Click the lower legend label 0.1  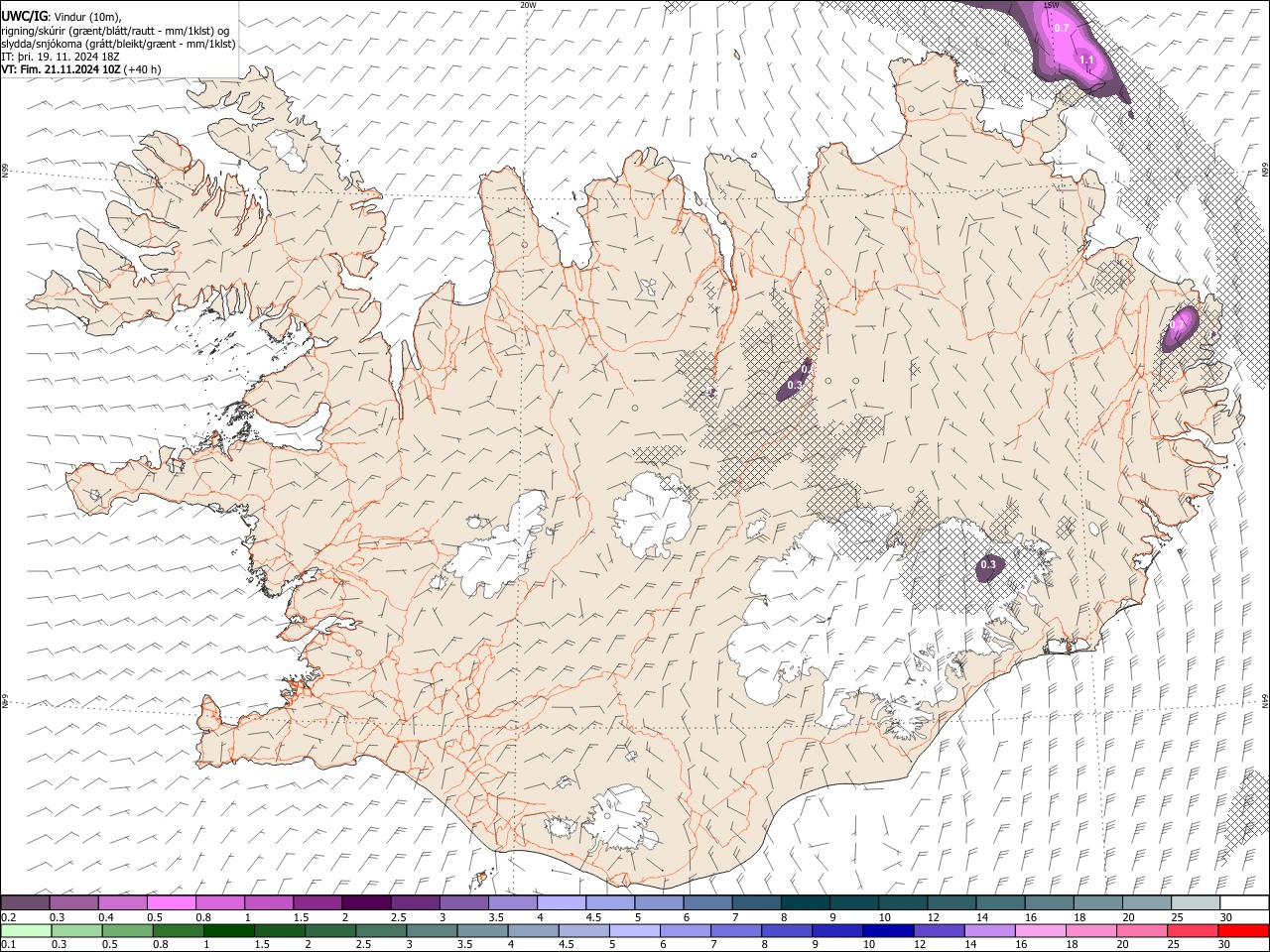pyautogui.click(x=8, y=944)
